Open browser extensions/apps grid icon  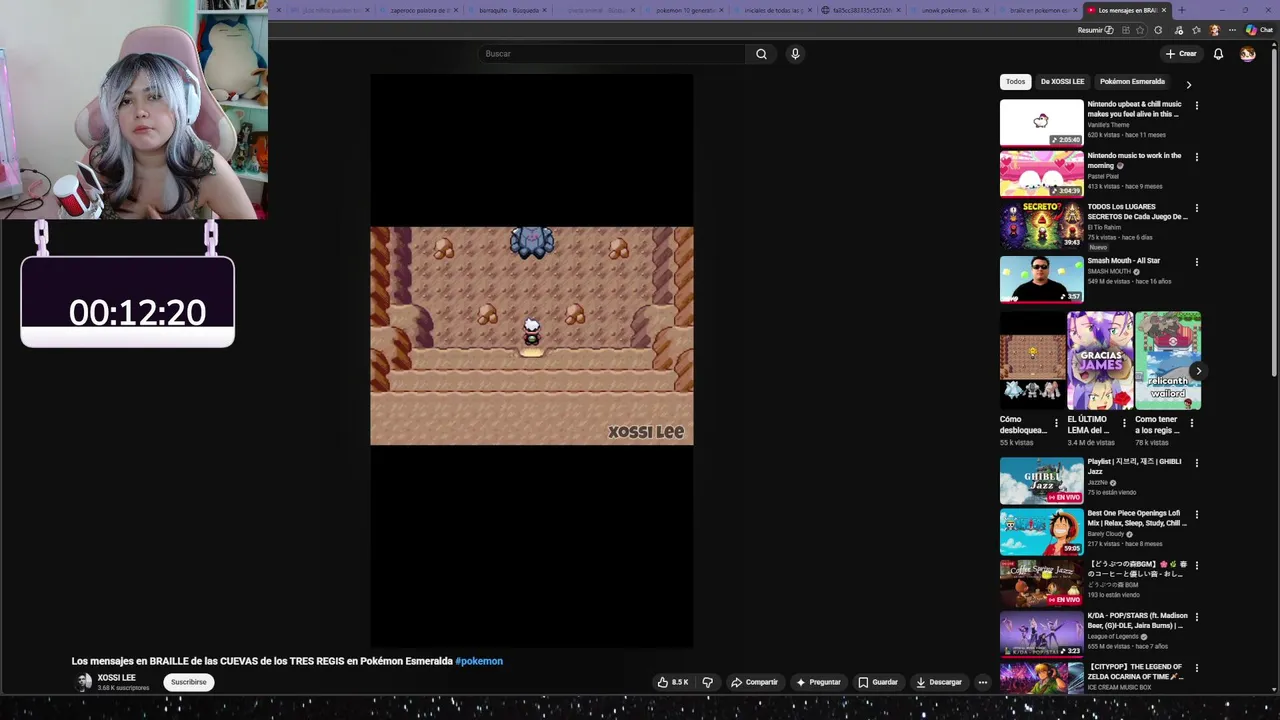pyautogui.click(x=1126, y=30)
